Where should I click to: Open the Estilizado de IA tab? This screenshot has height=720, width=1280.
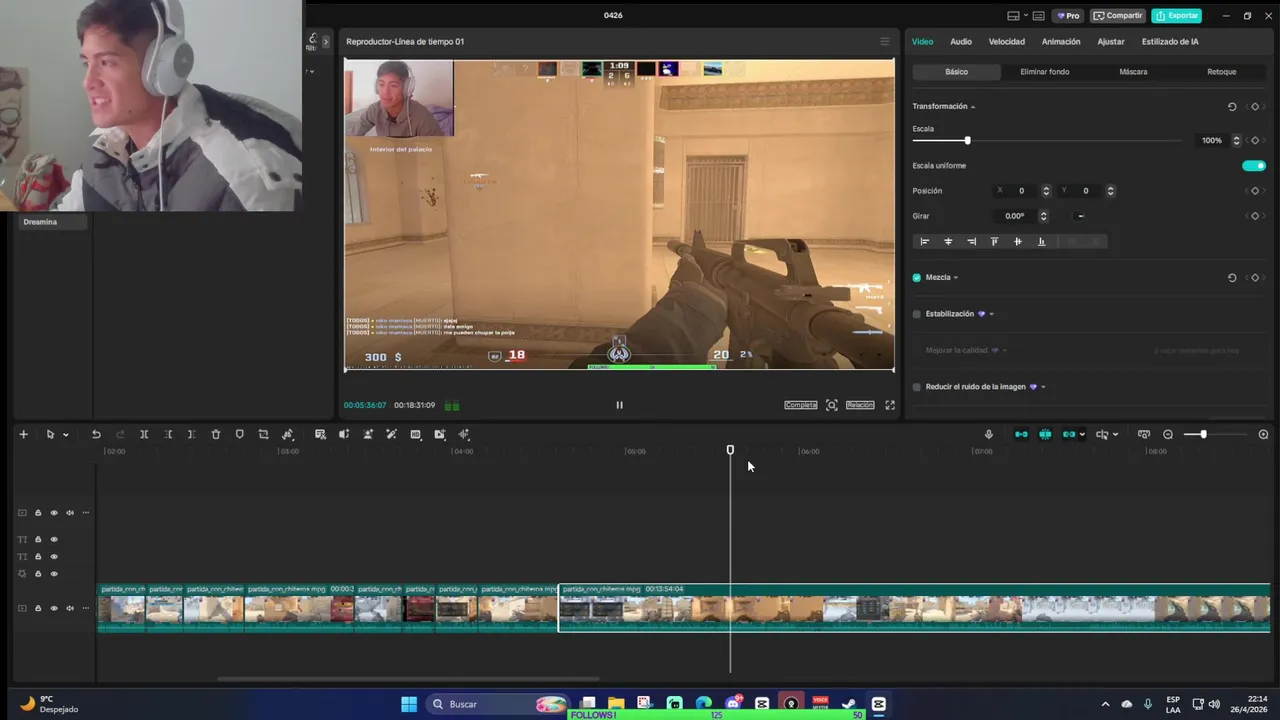(1170, 41)
